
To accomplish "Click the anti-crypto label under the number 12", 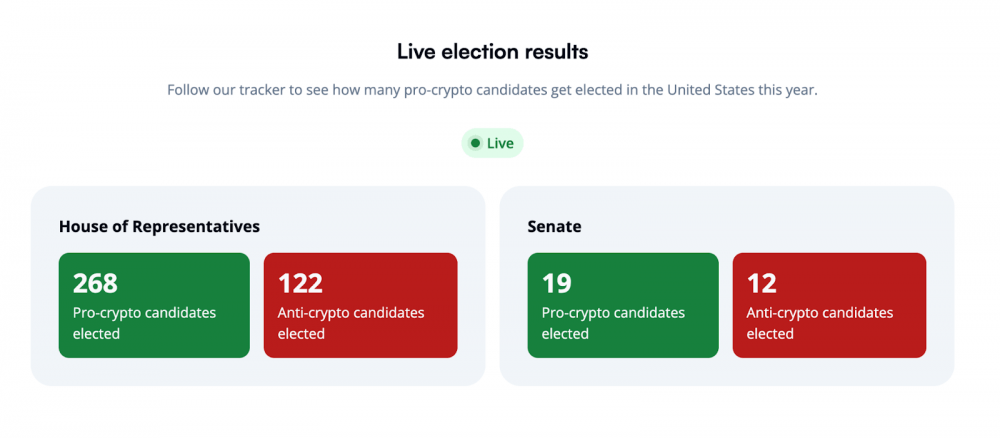I will 820,323.
